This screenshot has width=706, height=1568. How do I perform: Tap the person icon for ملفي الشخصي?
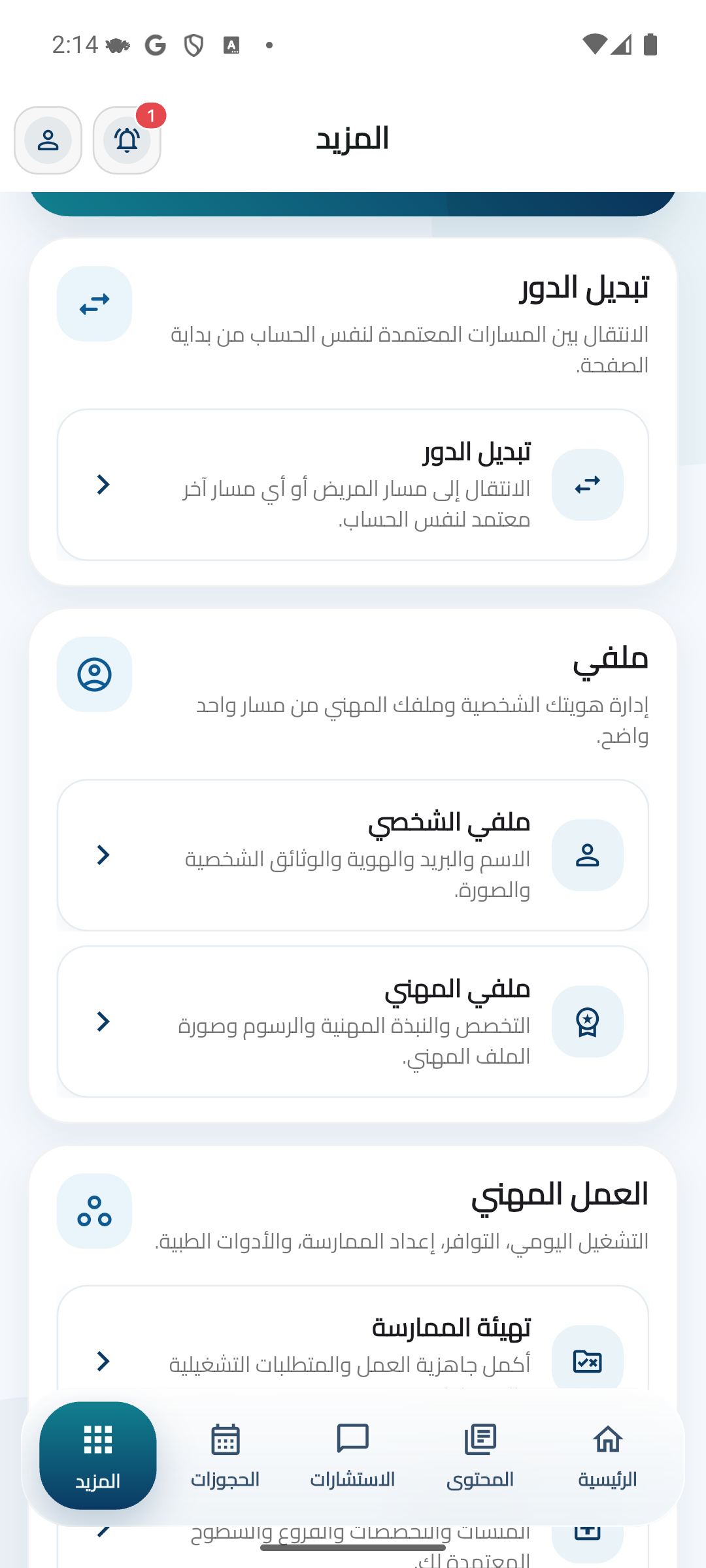(587, 855)
